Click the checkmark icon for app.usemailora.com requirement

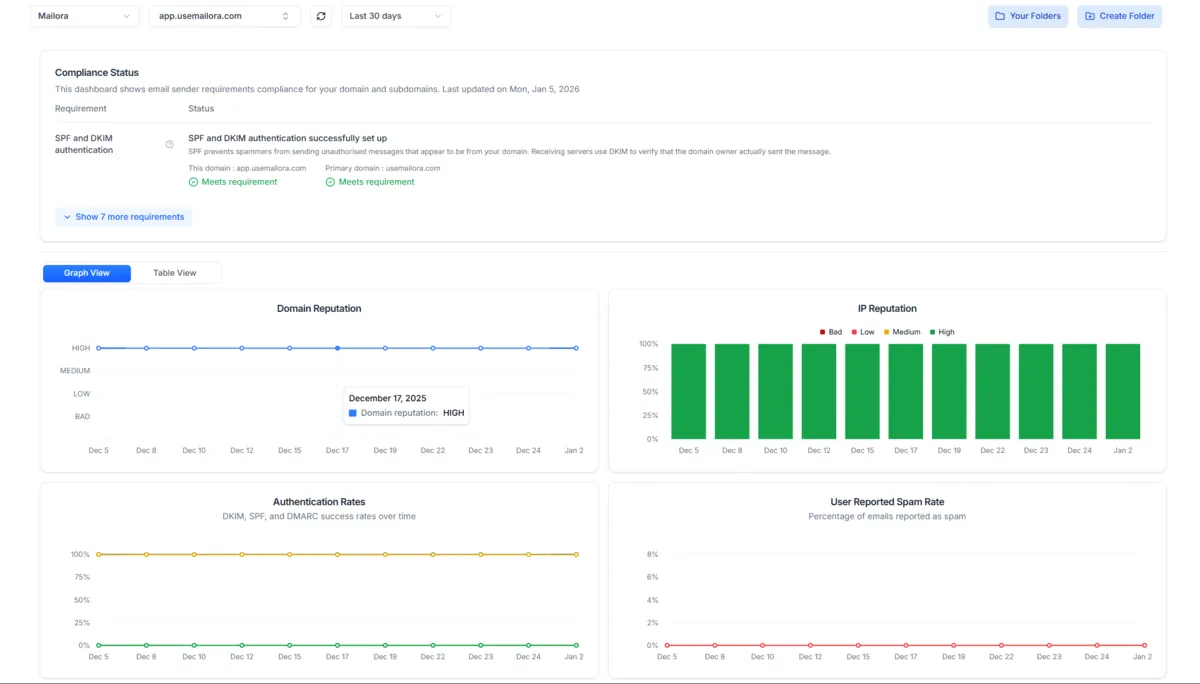pos(193,182)
